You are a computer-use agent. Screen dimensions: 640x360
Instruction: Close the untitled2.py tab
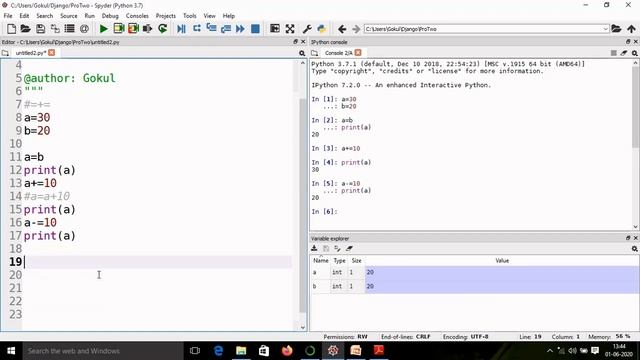tap(51, 53)
